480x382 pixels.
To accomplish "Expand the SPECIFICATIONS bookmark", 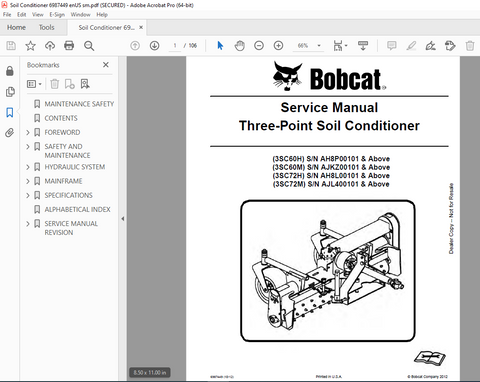I will (x=28, y=195).
